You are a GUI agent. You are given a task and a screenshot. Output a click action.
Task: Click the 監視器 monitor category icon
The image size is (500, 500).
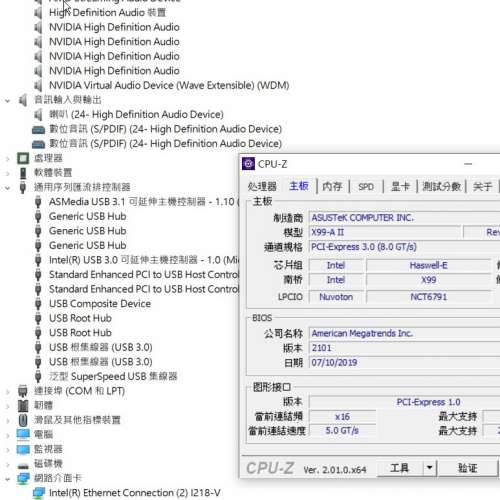[x=23, y=449]
